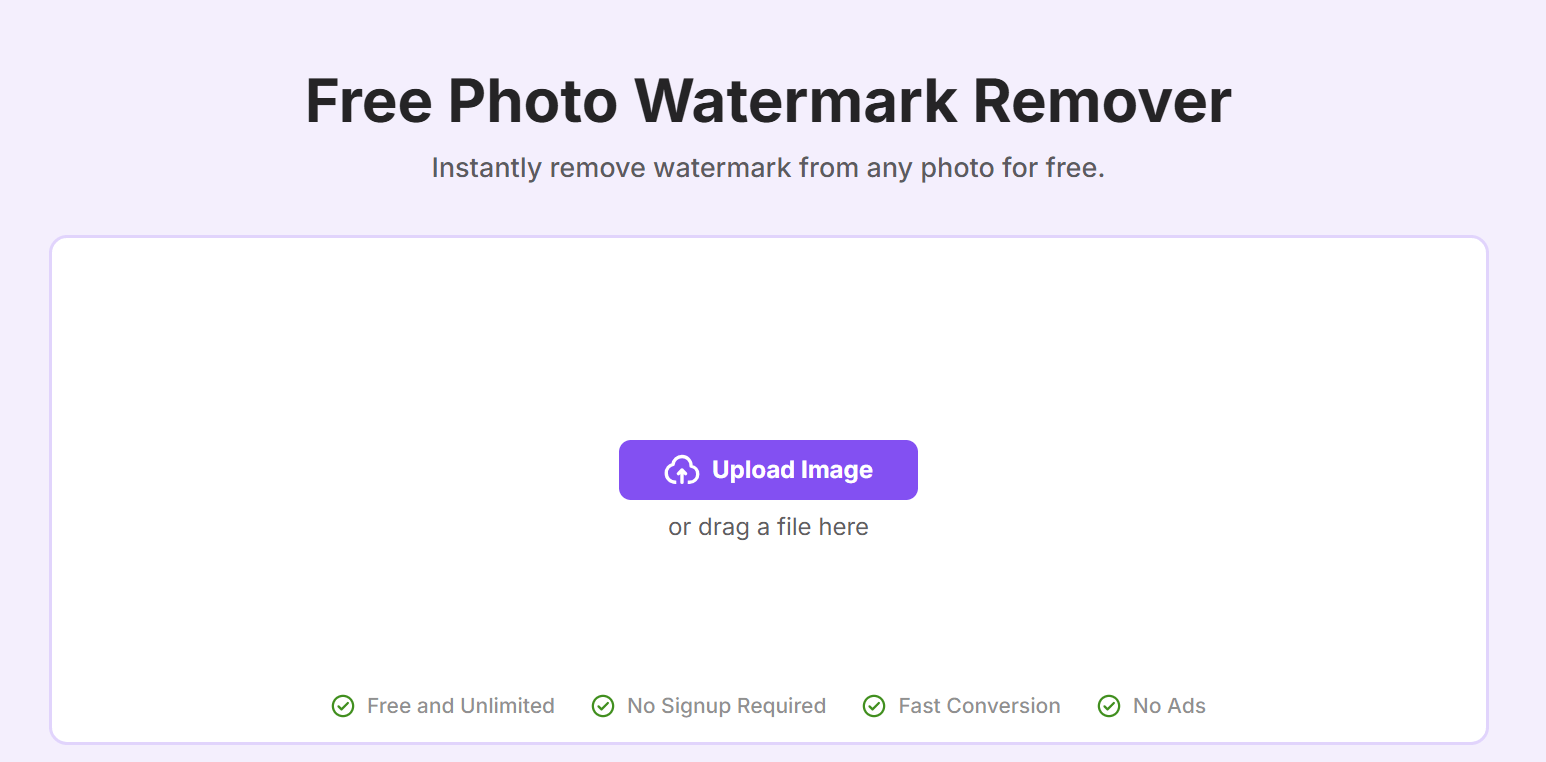The width and height of the screenshot is (1546, 762).
Task: Click the checkmark icon beside Fast Conversion
Action: coord(874,706)
